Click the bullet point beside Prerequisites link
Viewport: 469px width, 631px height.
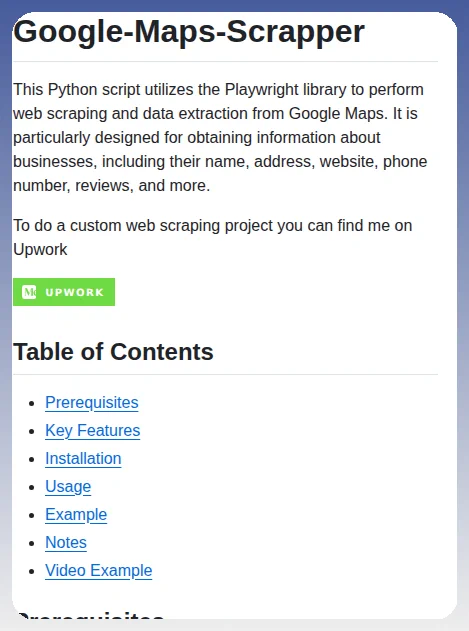(32, 403)
